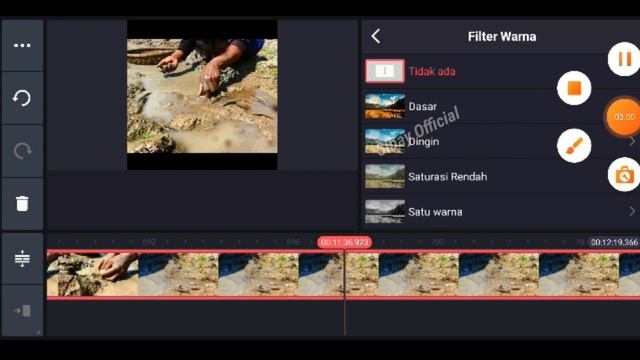Screen dimensions: 640x360
Task: Undo the last edit
Action: tap(22, 98)
